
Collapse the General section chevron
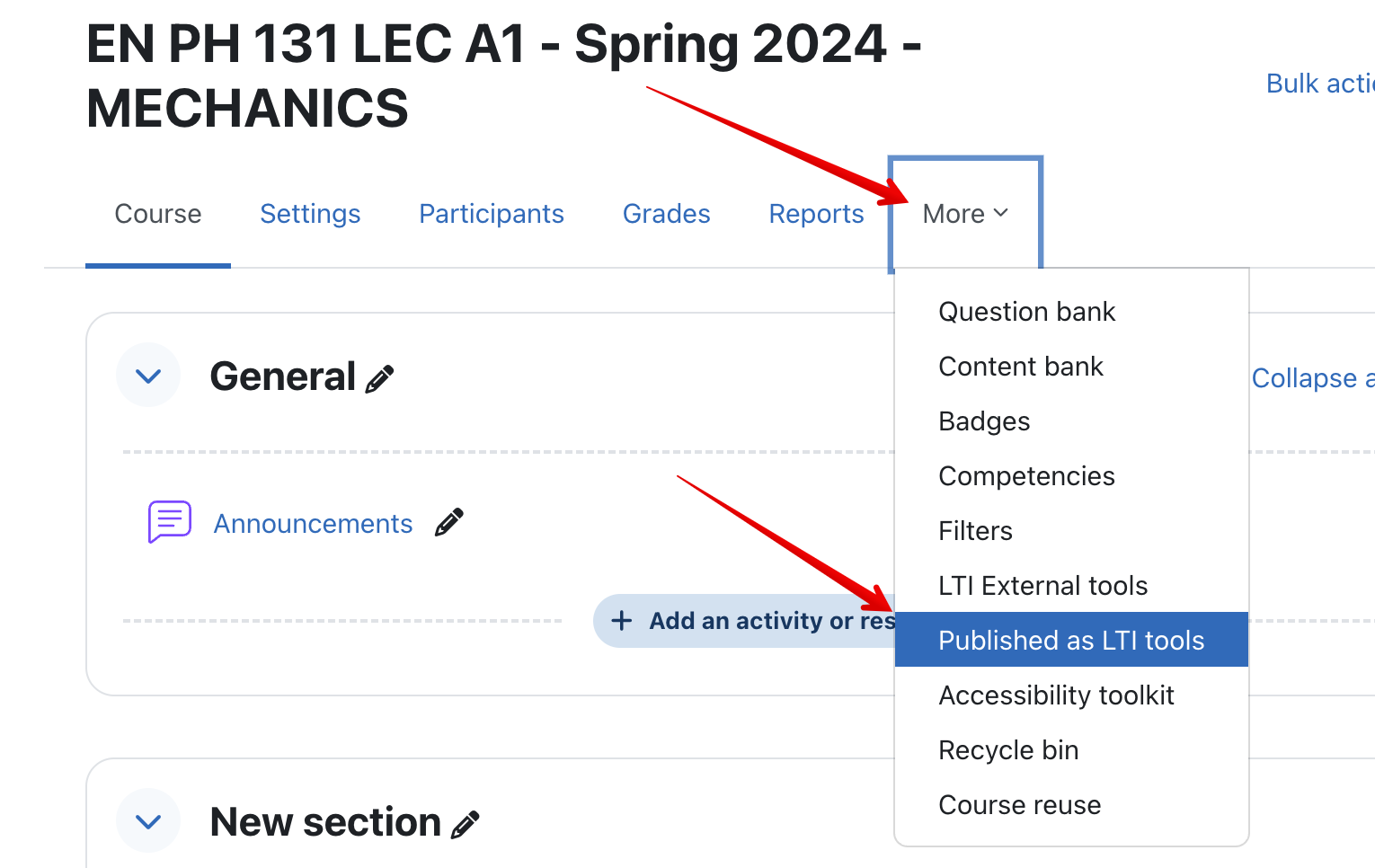tap(148, 376)
